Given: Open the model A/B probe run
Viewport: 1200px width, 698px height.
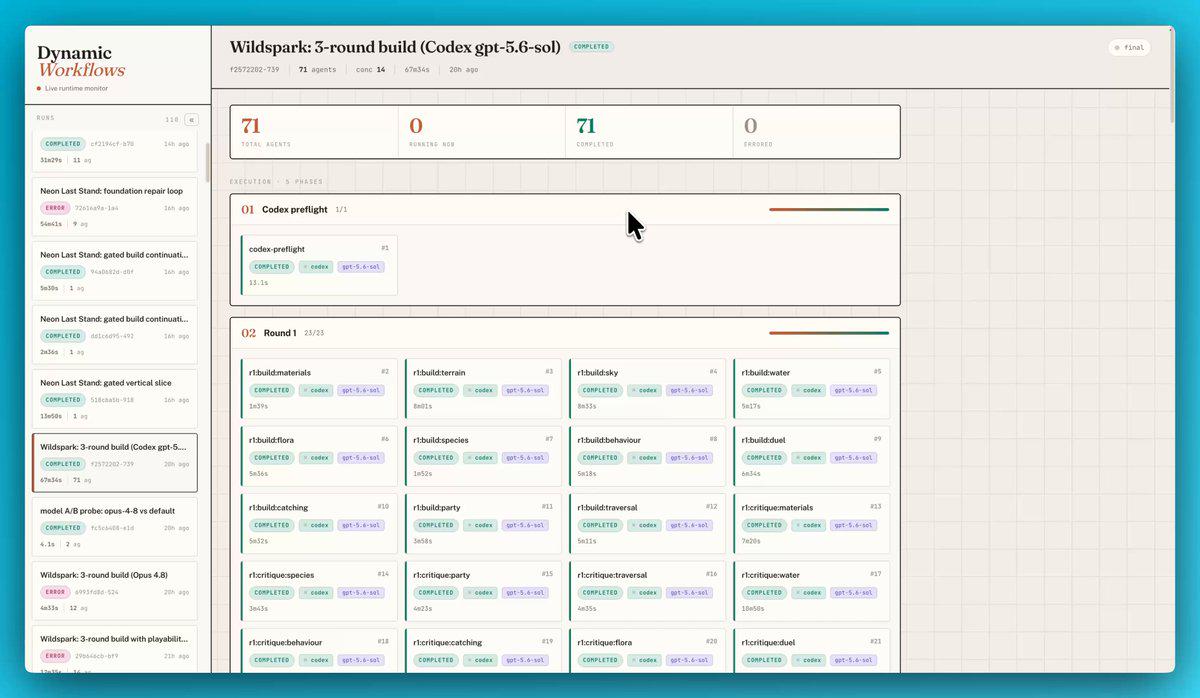Looking at the screenshot, I should click(x=115, y=527).
